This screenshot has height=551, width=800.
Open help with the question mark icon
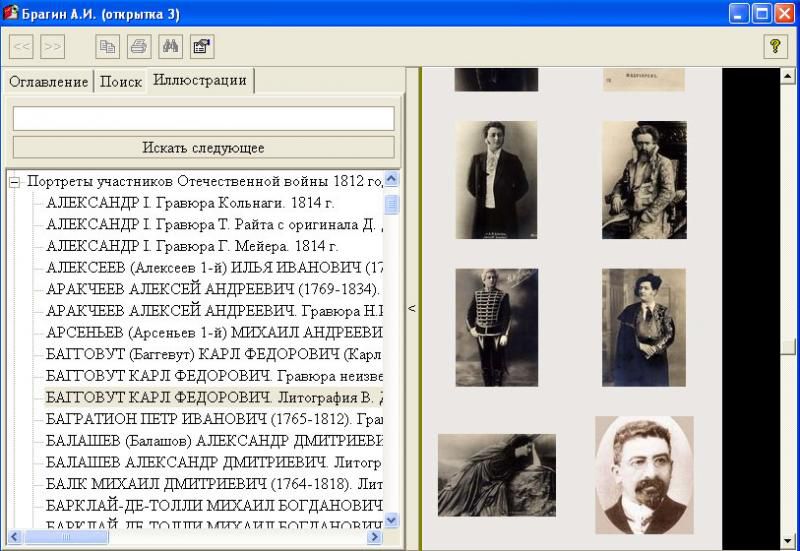[773, 45]
